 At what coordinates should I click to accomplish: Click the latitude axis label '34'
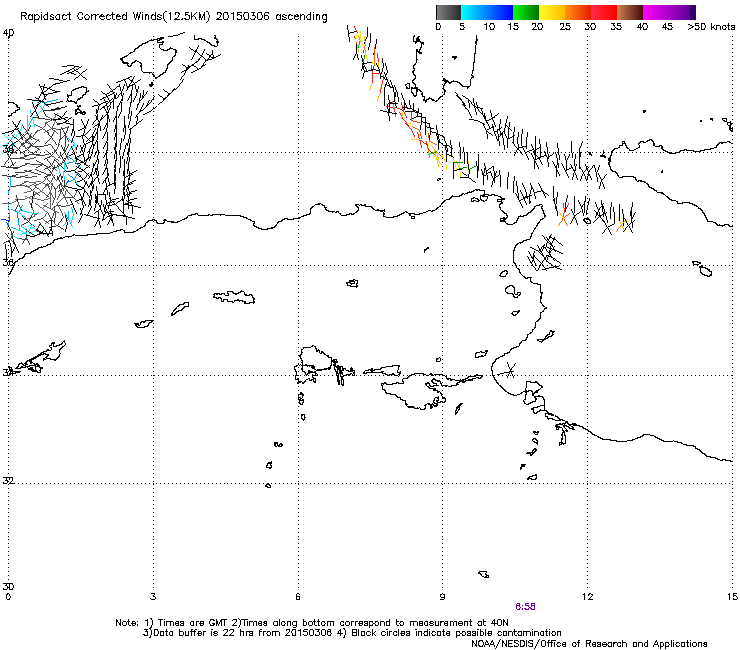(x=8, y=372)
